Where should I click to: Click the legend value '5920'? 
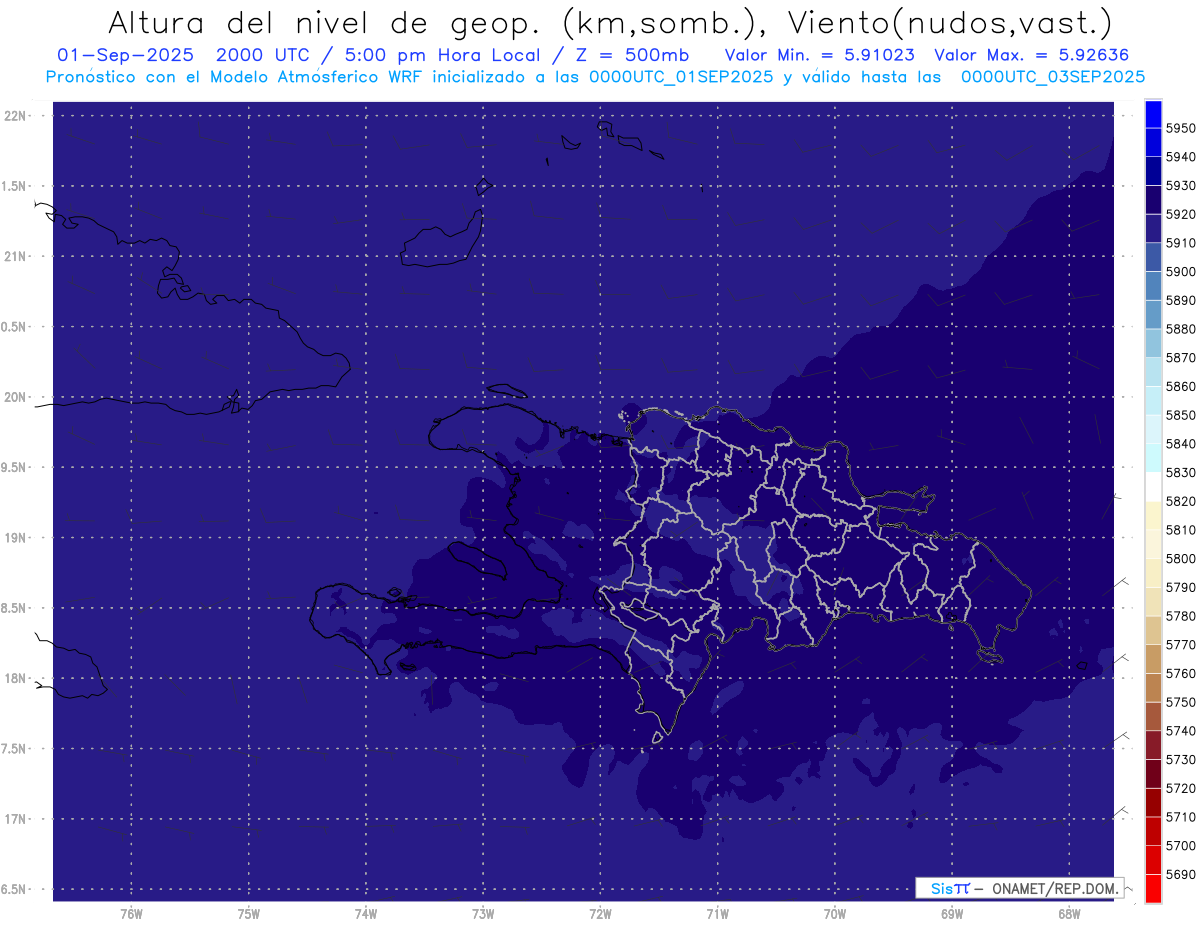(x=1180, y=214)
